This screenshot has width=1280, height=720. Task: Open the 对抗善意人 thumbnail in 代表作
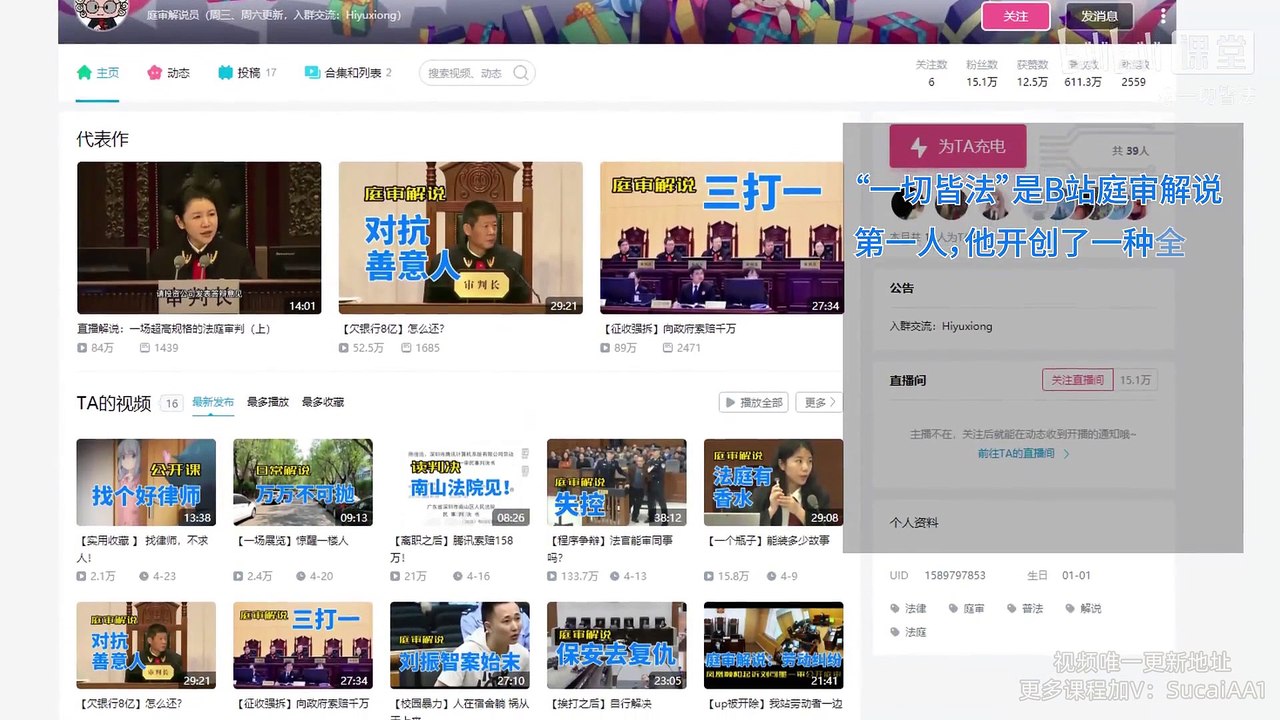[x=461, y=238]
